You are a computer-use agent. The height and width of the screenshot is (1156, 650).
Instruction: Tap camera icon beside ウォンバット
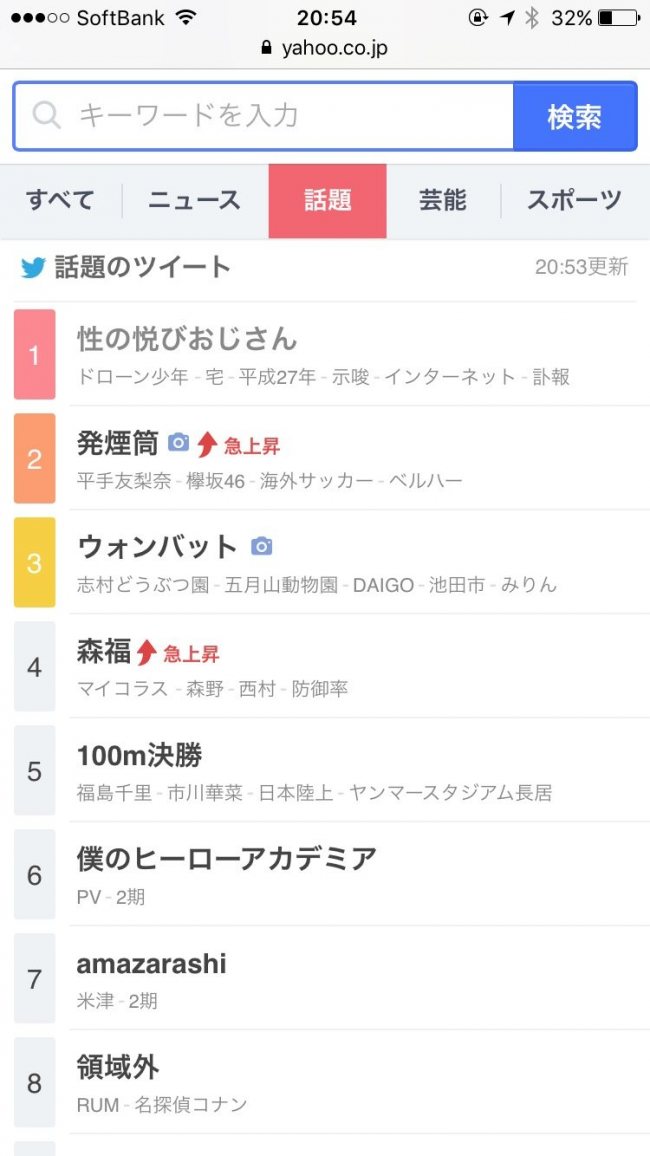pyautogui.click(x=261, y=546)
